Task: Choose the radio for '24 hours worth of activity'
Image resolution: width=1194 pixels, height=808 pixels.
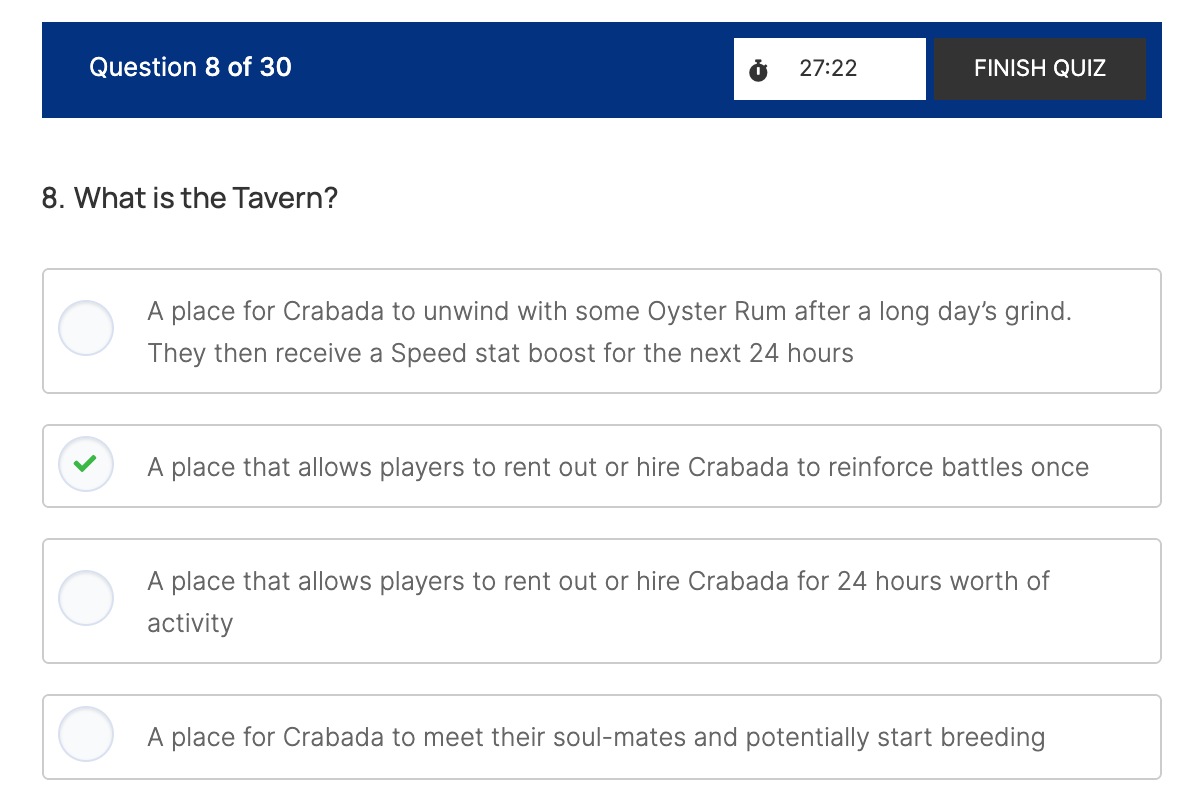Action: (86, 598)
